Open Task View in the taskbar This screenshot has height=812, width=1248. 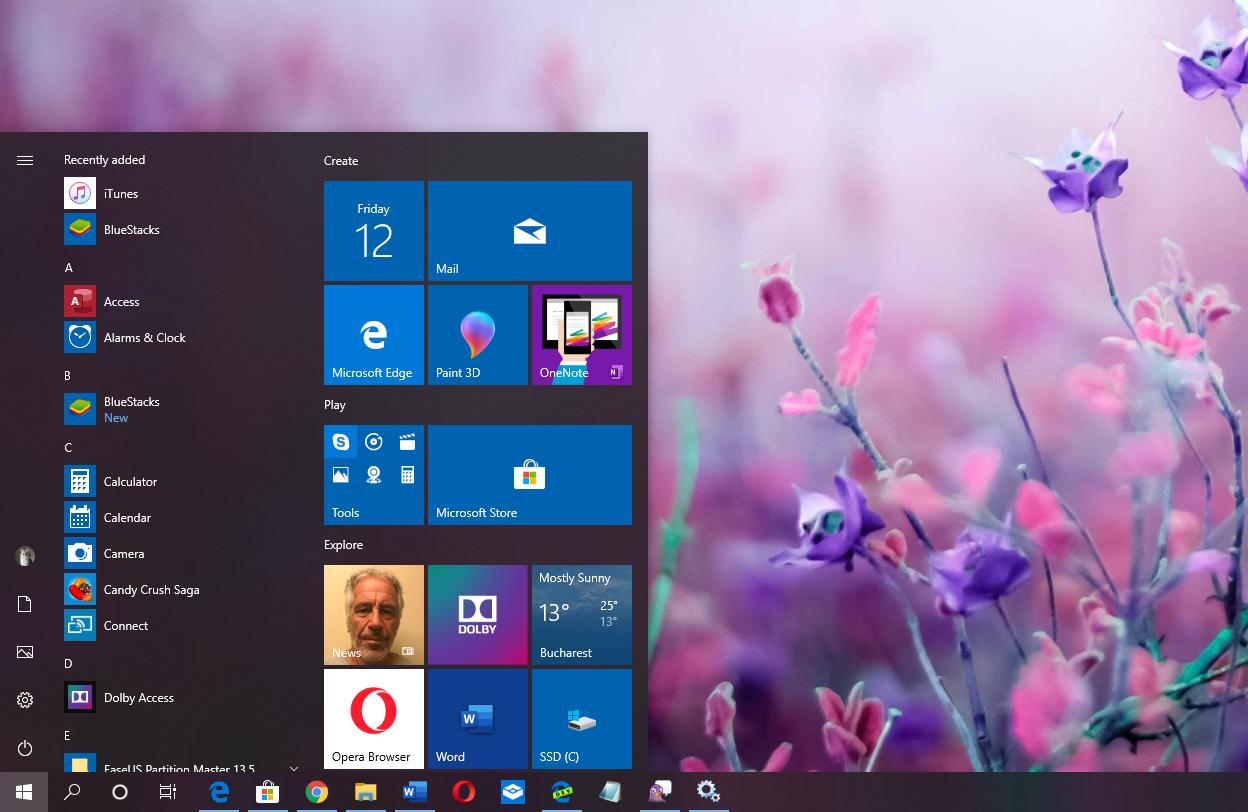[x=168, y=792]
